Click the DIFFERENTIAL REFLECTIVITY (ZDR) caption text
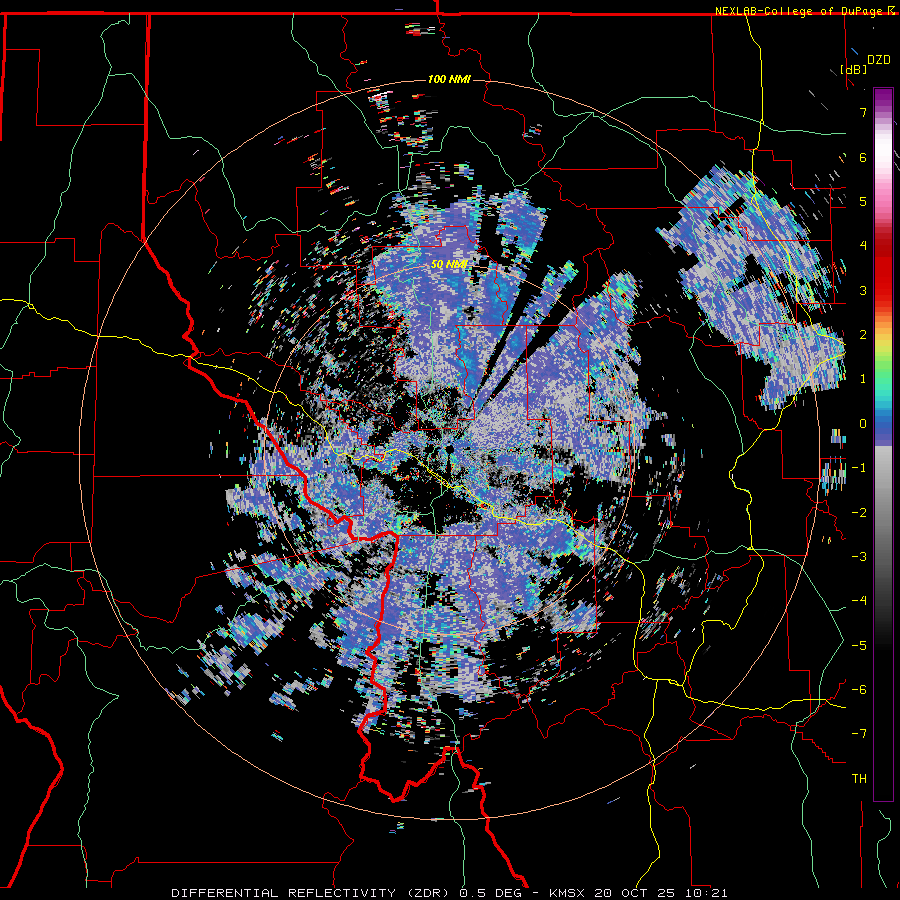This screenshot has width=900, height=900. click(312, 893)
